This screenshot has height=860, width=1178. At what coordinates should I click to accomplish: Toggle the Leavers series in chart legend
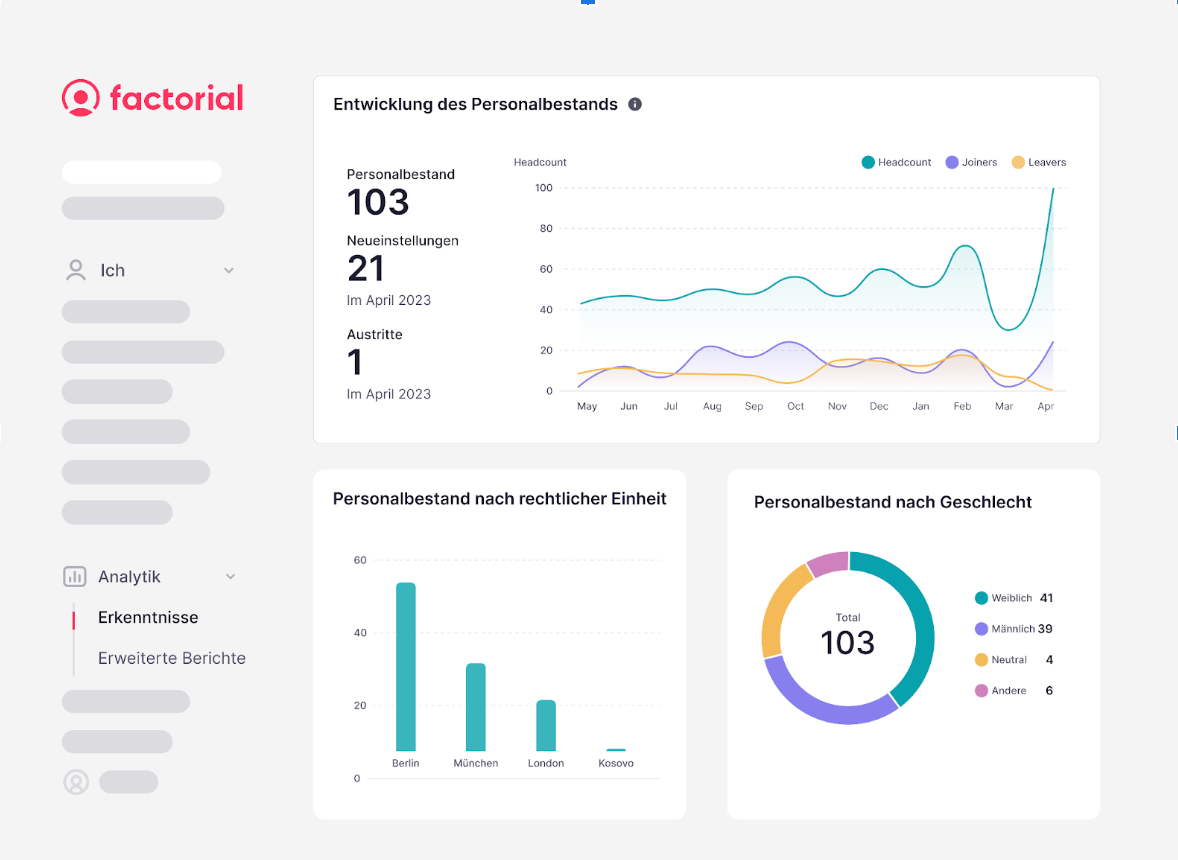point(1039,162)
